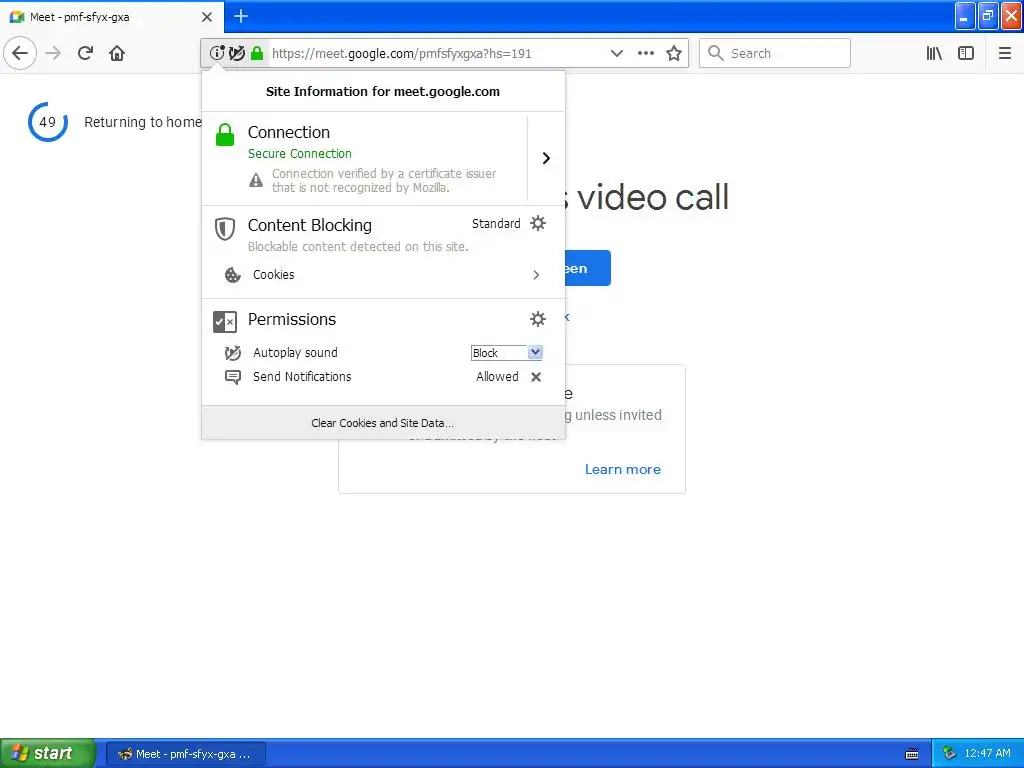
Task: Expand Connection details with the right arrow
Action: 546,158
